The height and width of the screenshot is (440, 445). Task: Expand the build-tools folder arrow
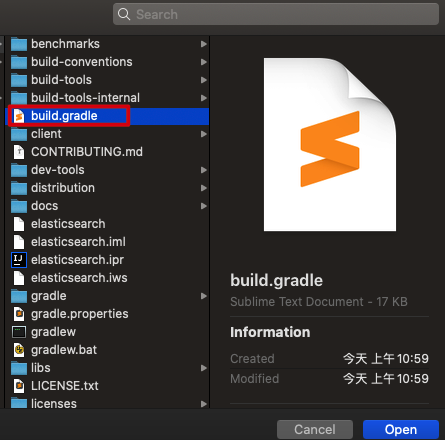[204, 80]
